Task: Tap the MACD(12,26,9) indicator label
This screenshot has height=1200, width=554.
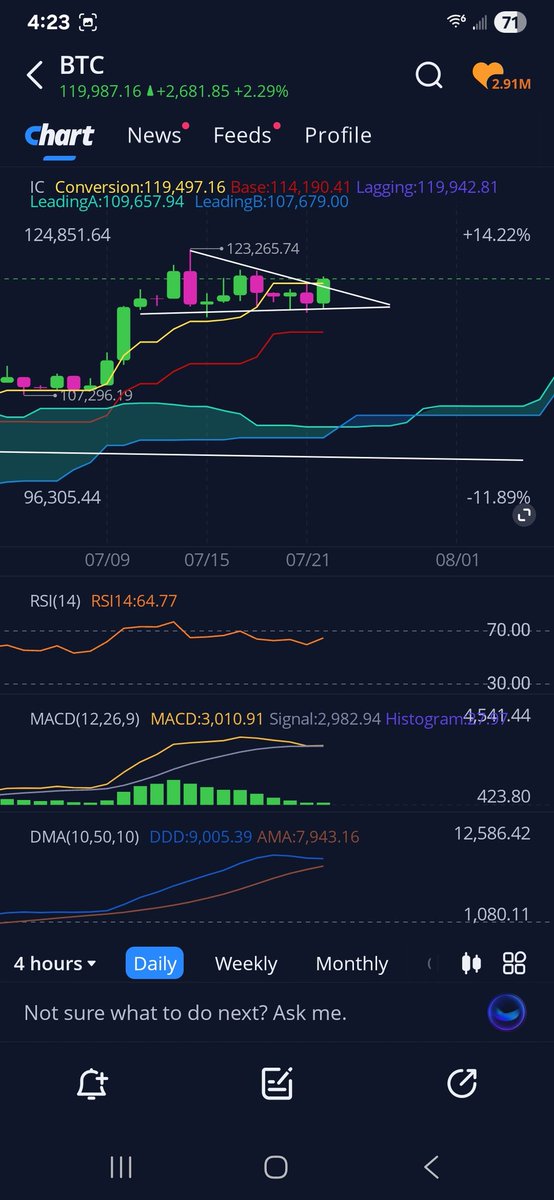Action: point(85,719)
